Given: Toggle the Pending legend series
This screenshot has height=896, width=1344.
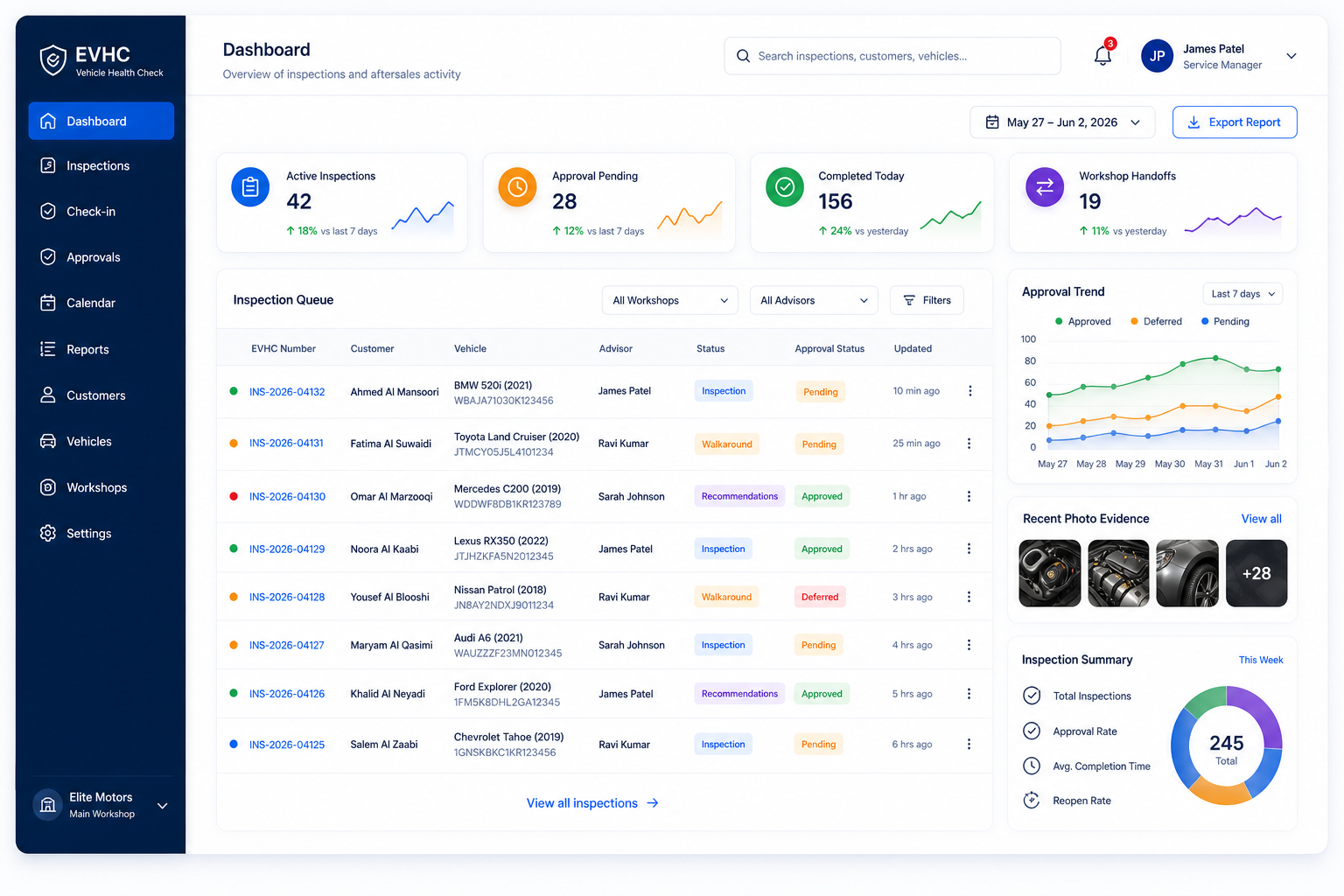Looking at the screenshot, I should 1225,321.
